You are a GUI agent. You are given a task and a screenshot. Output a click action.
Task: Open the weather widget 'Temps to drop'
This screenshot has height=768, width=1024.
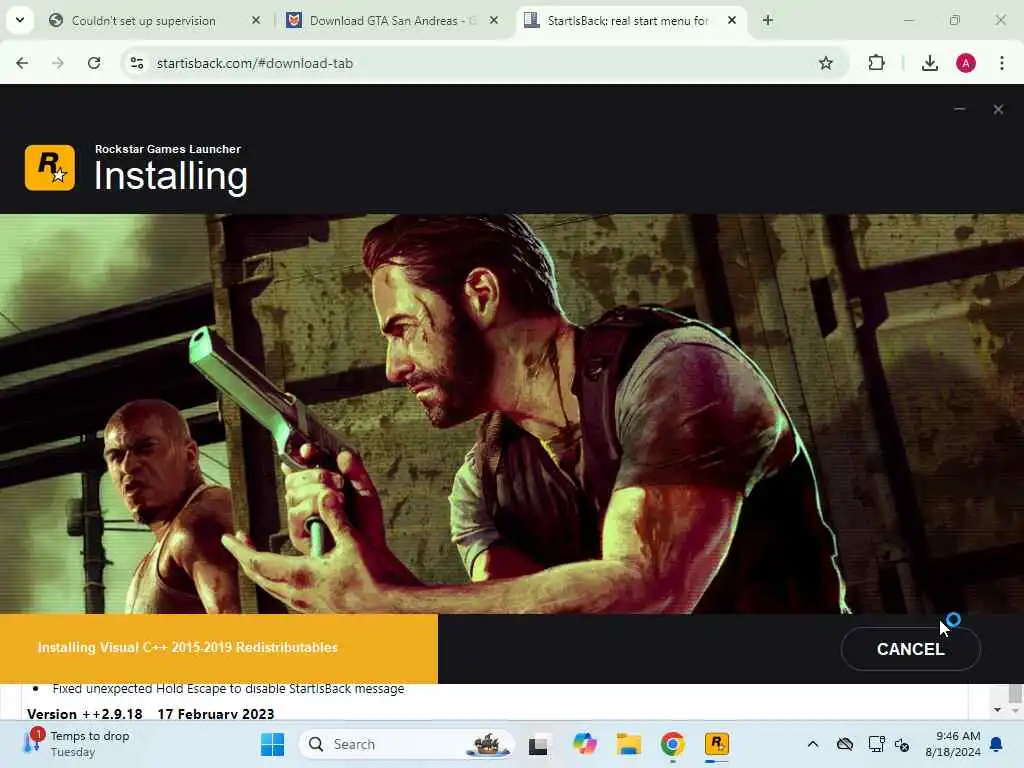click(x=77, y=744)
